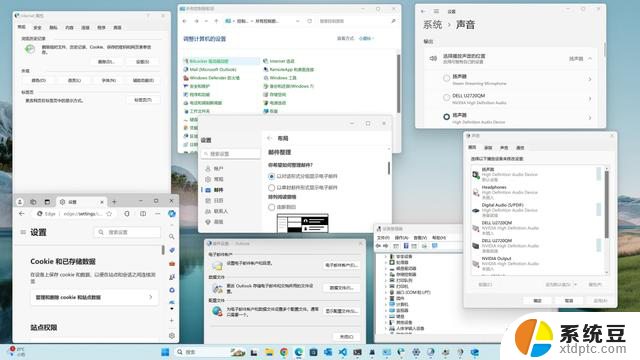Open Set Default dropdown arrow in Sound dialog

(x=576, y=284)
